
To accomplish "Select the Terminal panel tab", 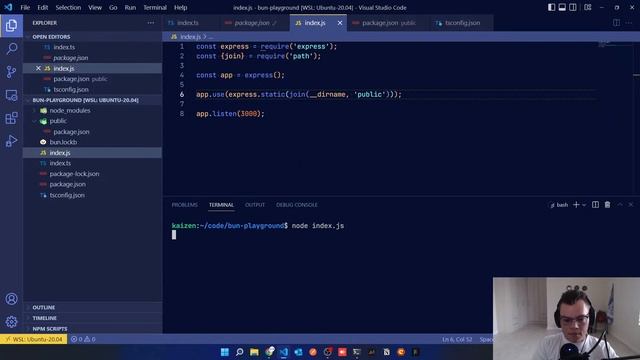I will click(221, 205).
